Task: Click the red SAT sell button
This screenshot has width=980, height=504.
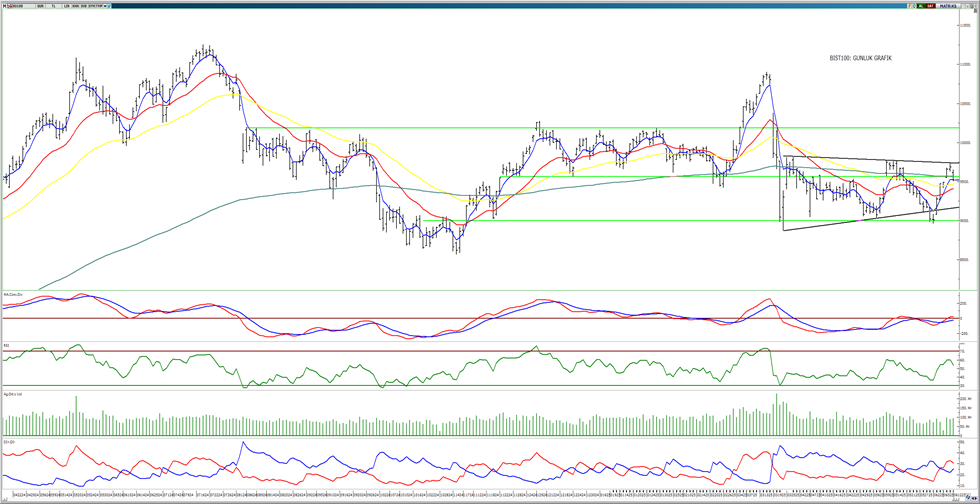Action: [931, 5]
